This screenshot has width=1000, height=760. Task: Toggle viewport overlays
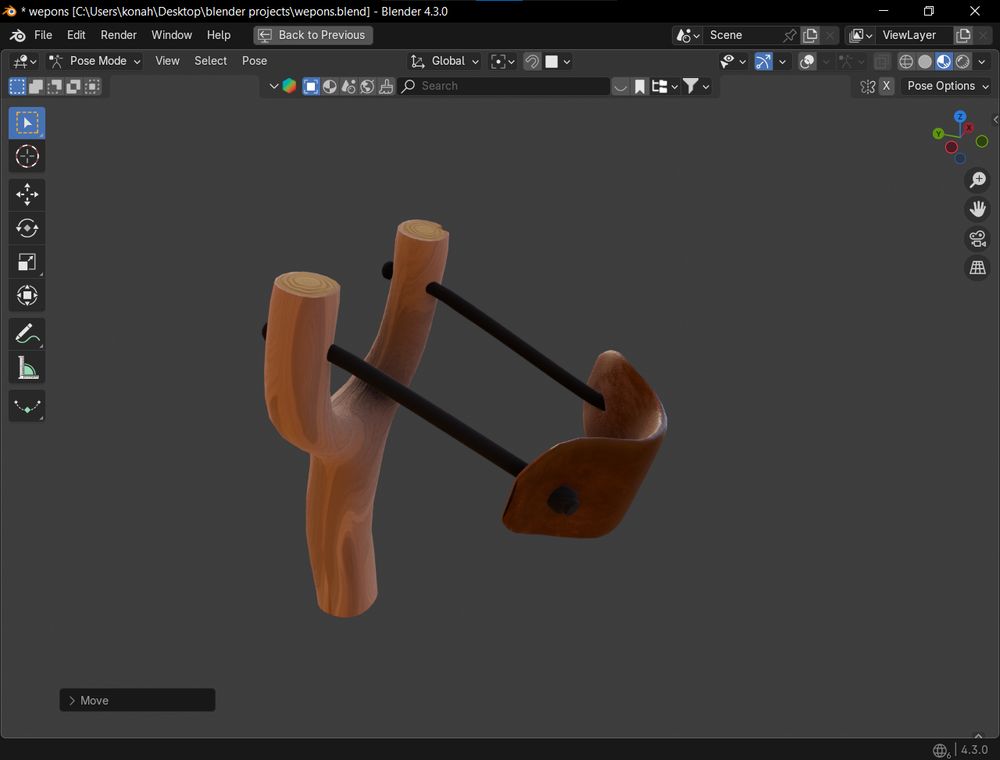coord(807,61)
